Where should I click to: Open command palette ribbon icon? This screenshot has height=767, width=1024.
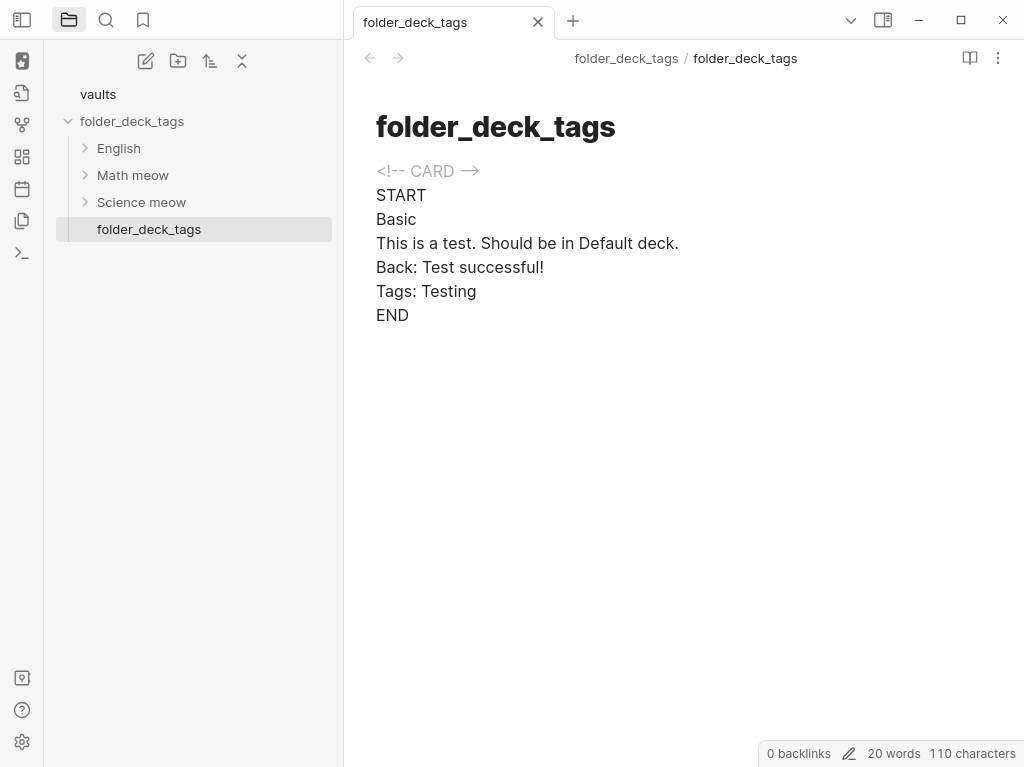tap(22, 253)
